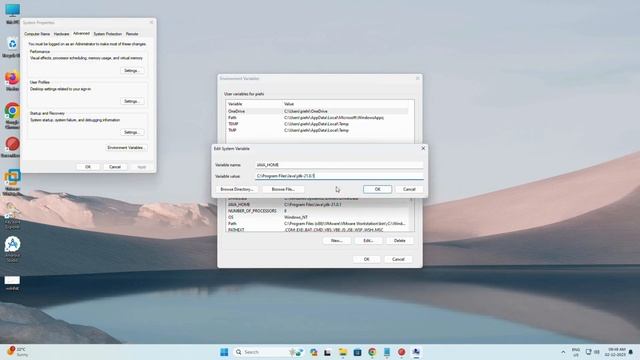Click Cancel in the System Properties window
Viewport: 640px width, 360px height.
pos(115,167)
